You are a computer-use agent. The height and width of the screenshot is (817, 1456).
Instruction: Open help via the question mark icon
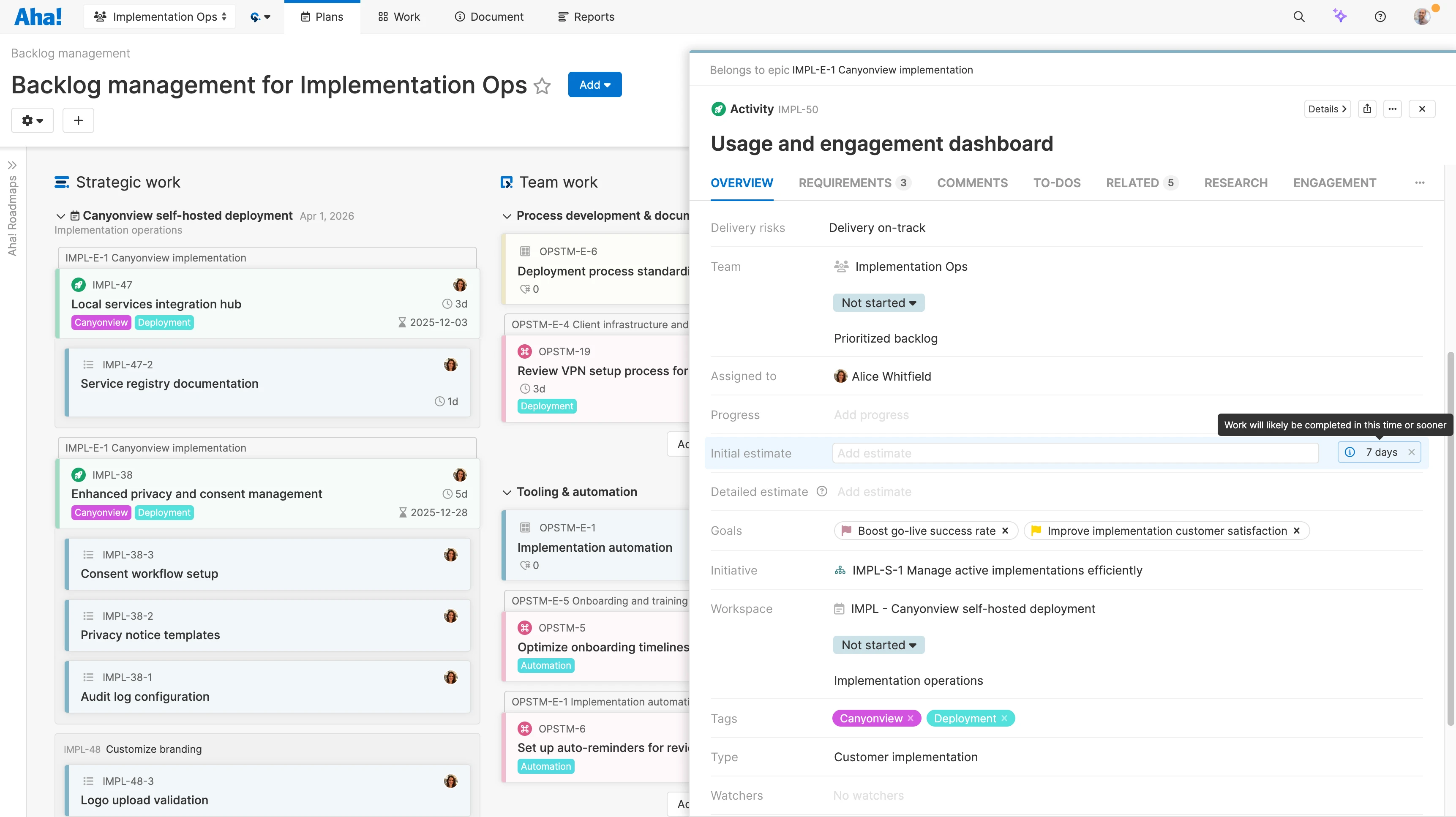(1380, 16)
